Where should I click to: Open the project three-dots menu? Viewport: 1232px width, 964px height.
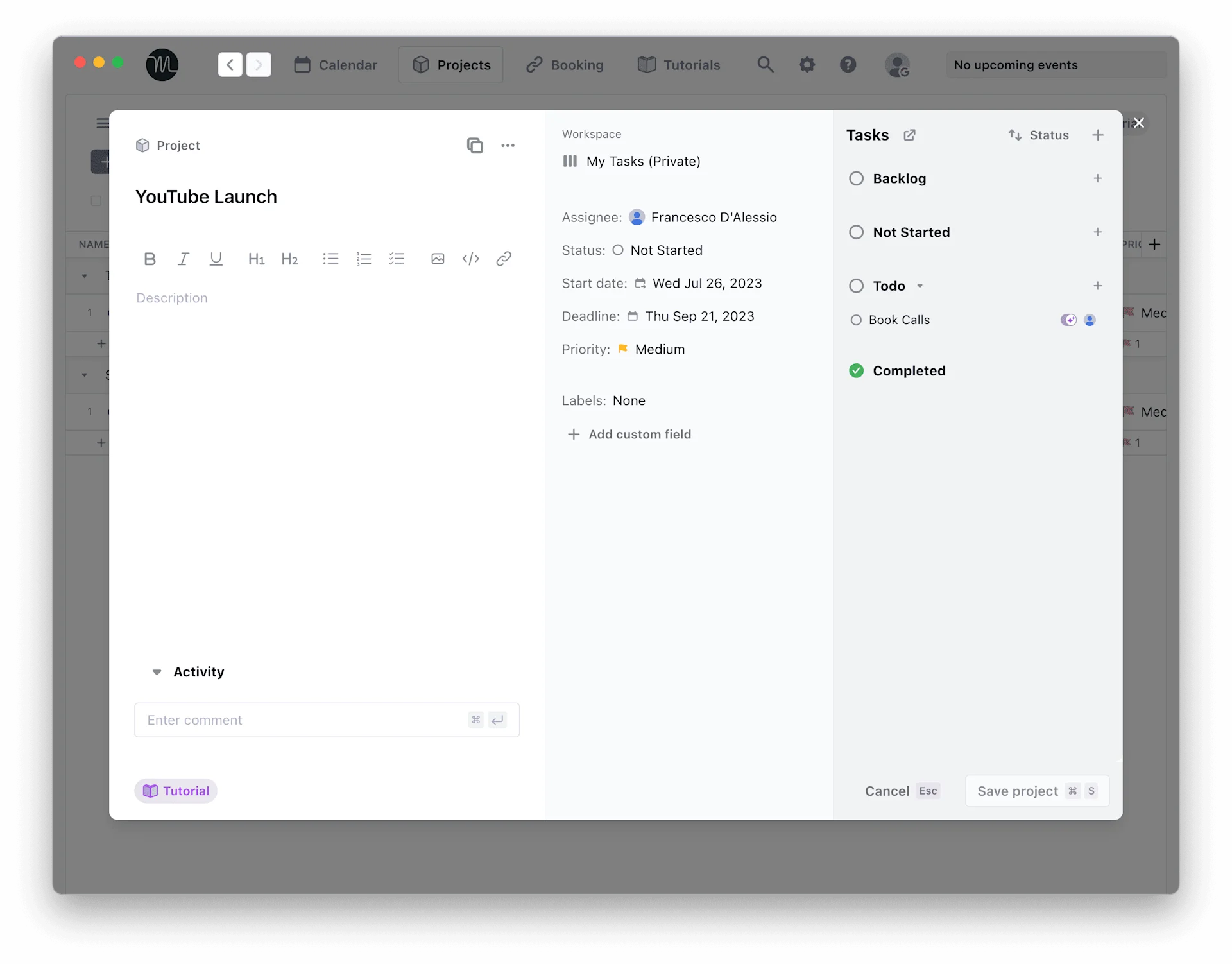[508, 146]
